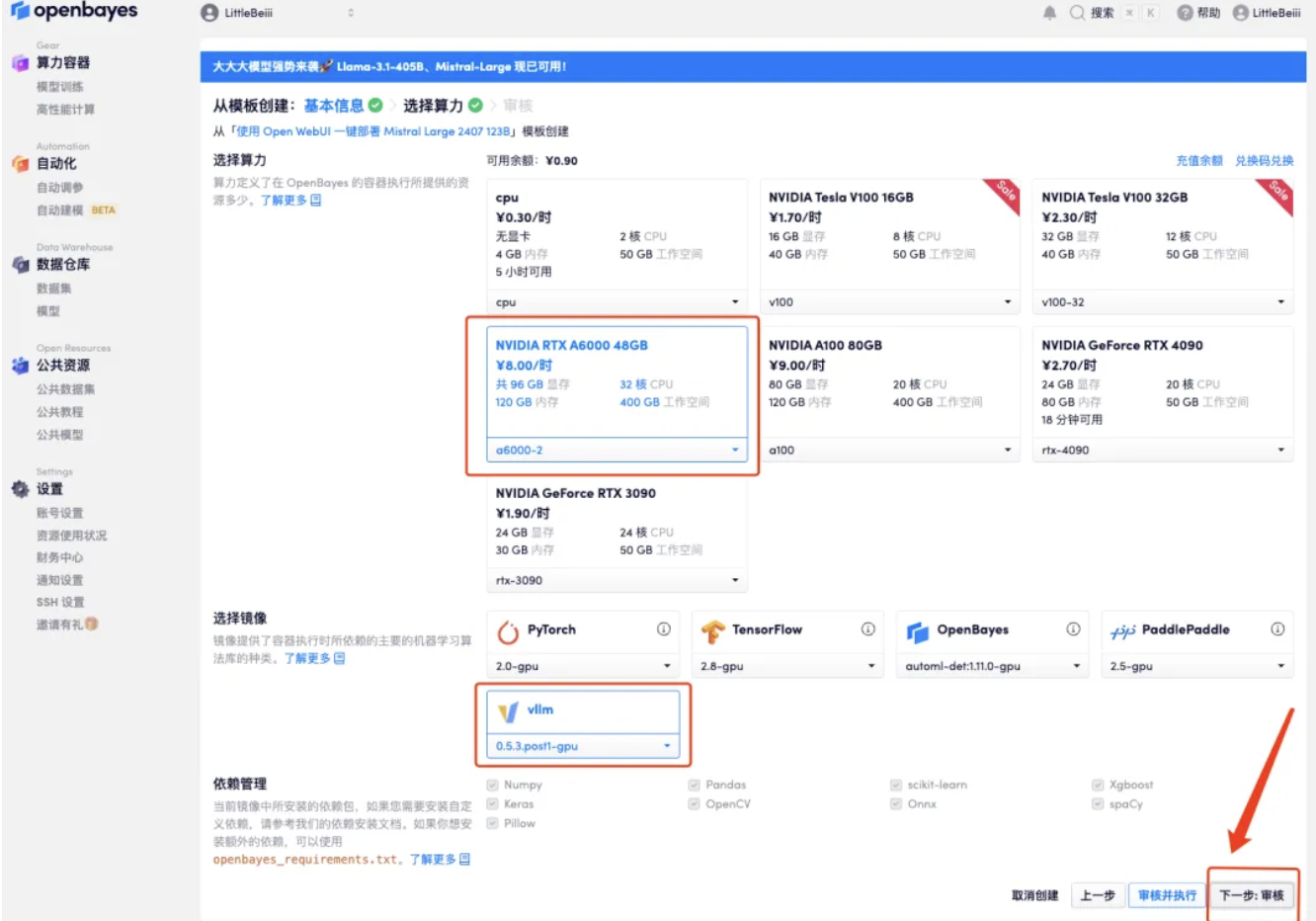Open the help question-mark icon

[x=1185, y=13]
